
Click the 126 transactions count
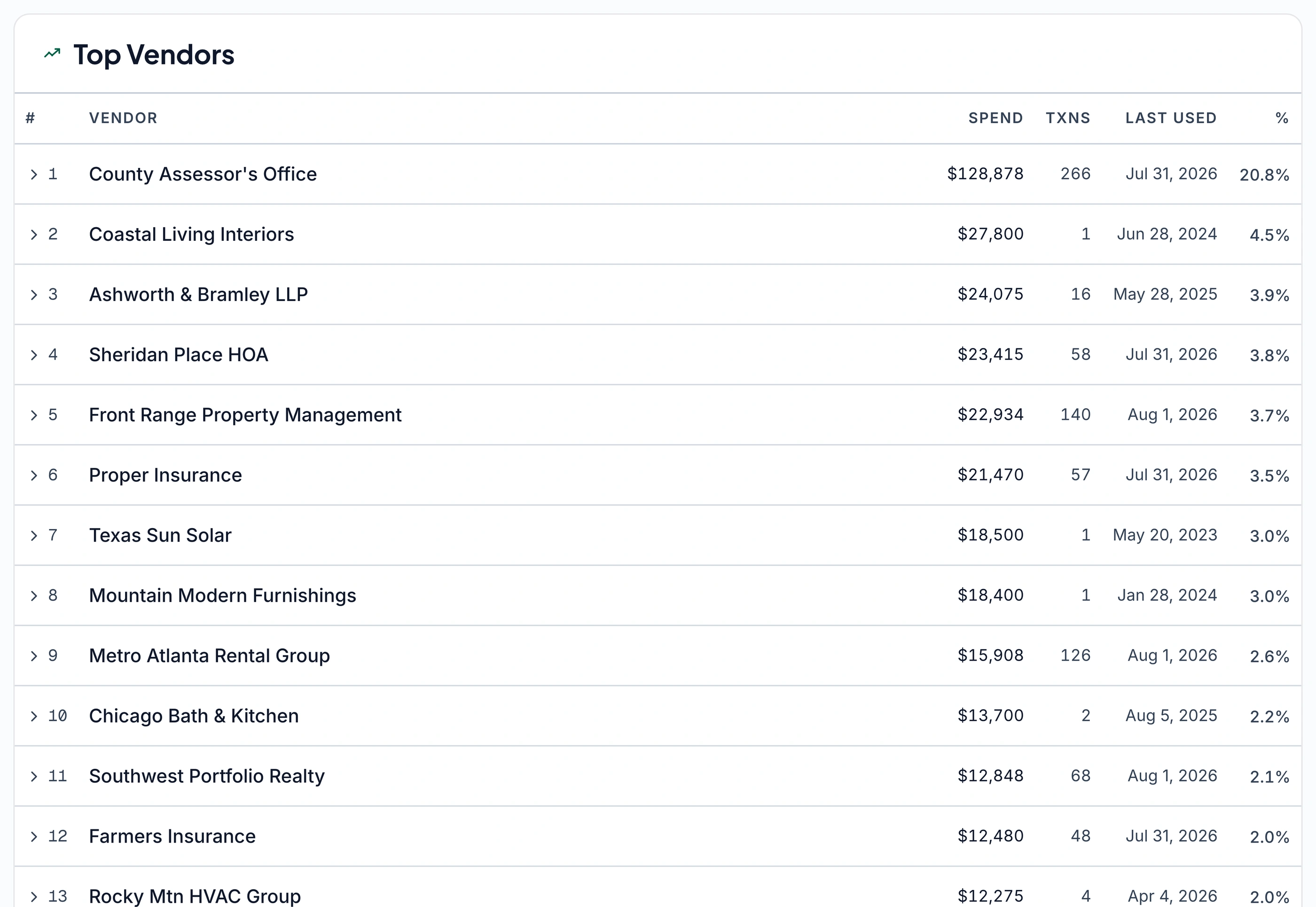(x=1076, y=656)
